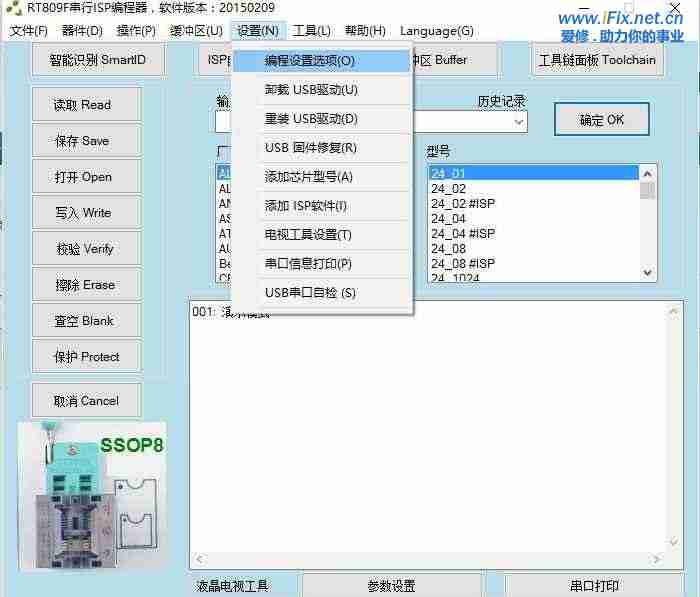This screenshot has width=700, height=597.
Task: Click the 打开 Open button
Action: pos(87,177)
